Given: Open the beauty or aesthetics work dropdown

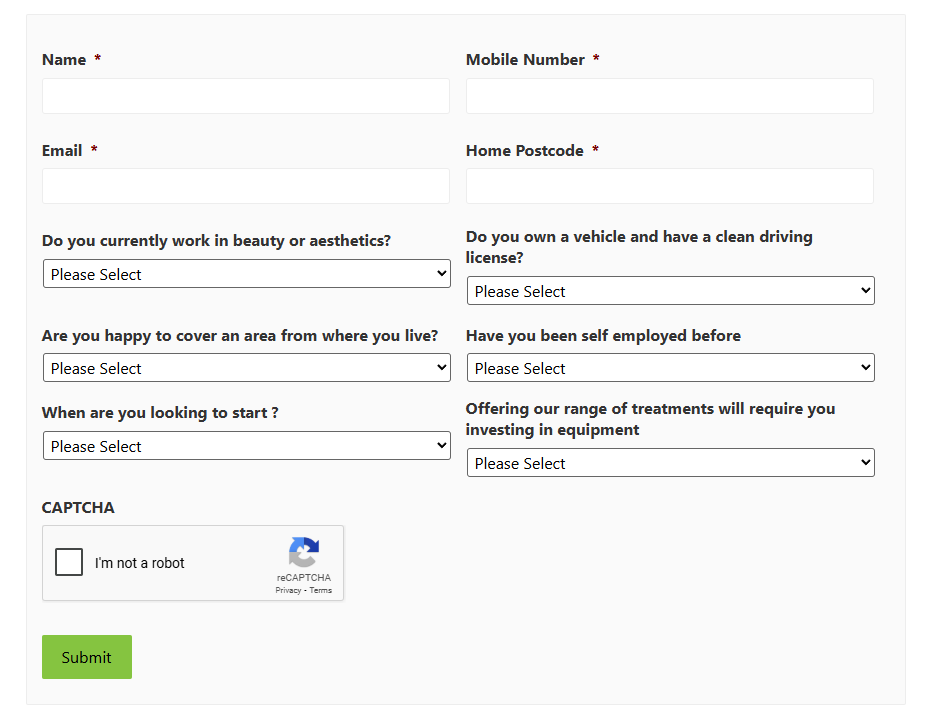Looking at the screenshot, I should 246,274.
